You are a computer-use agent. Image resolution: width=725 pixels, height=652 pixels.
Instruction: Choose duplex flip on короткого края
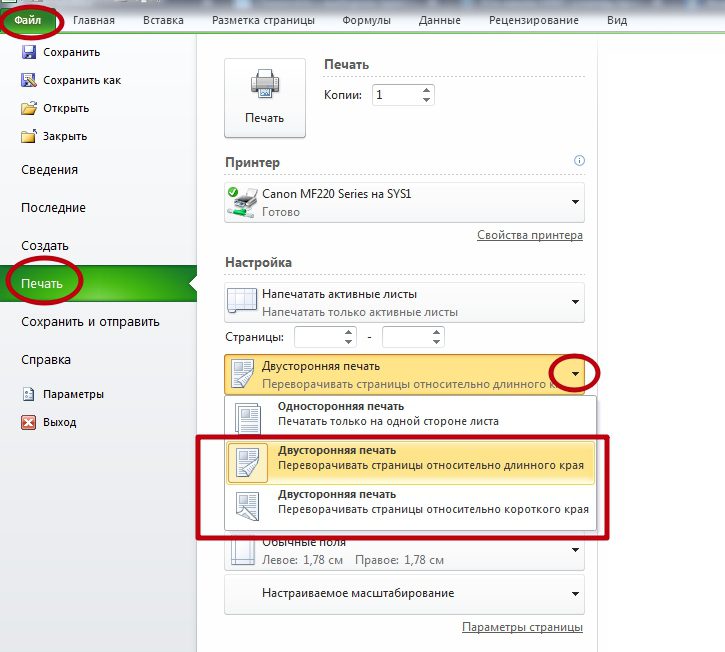tap(411, 506)
